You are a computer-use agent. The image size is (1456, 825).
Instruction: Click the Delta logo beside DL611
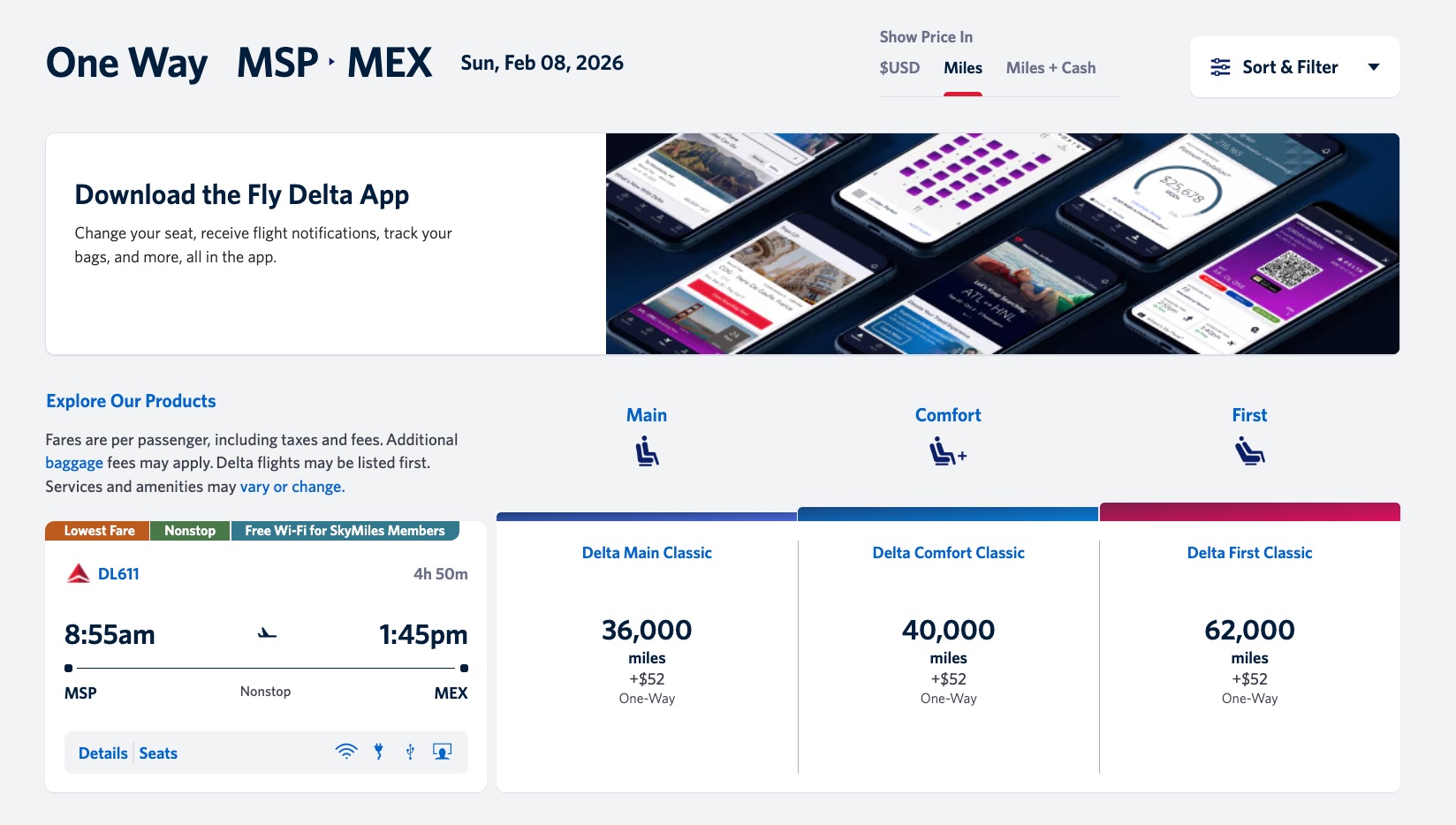79,573
